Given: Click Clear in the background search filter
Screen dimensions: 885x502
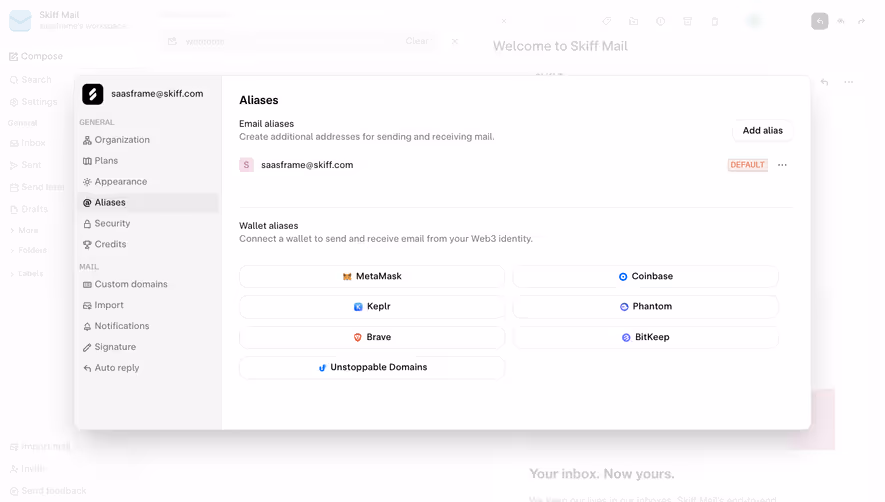Looking at the screenshot, I should coord(417,41).
